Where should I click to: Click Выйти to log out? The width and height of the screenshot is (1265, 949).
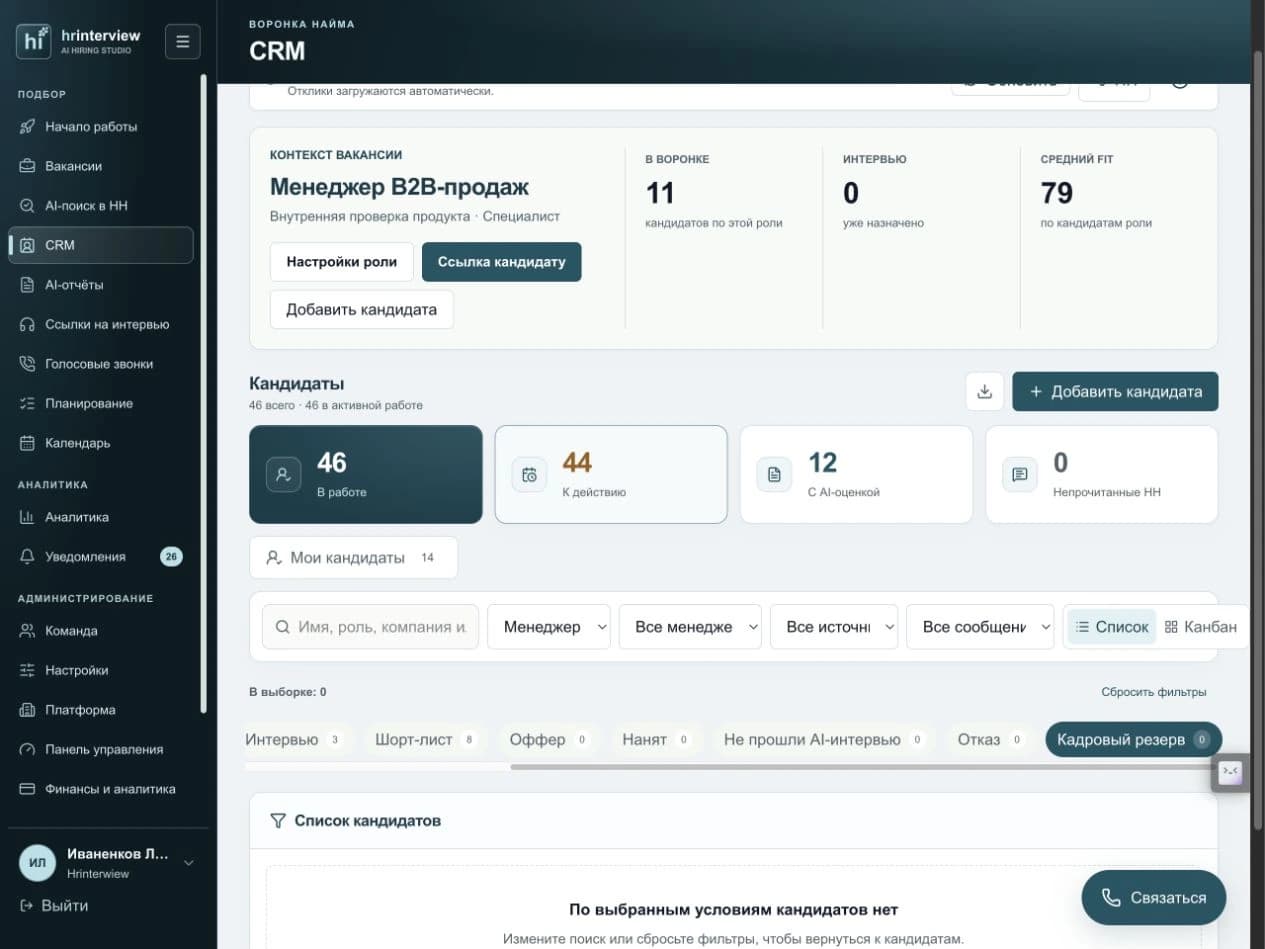click(54, 906)
